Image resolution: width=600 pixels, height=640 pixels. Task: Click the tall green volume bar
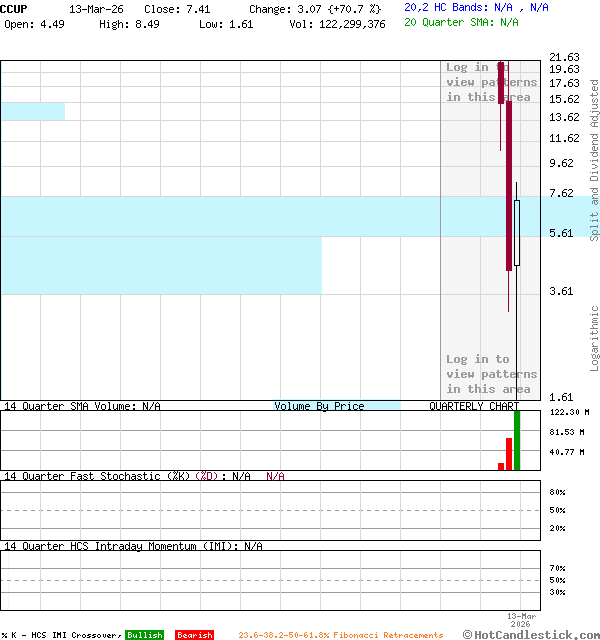click(517, 440)
